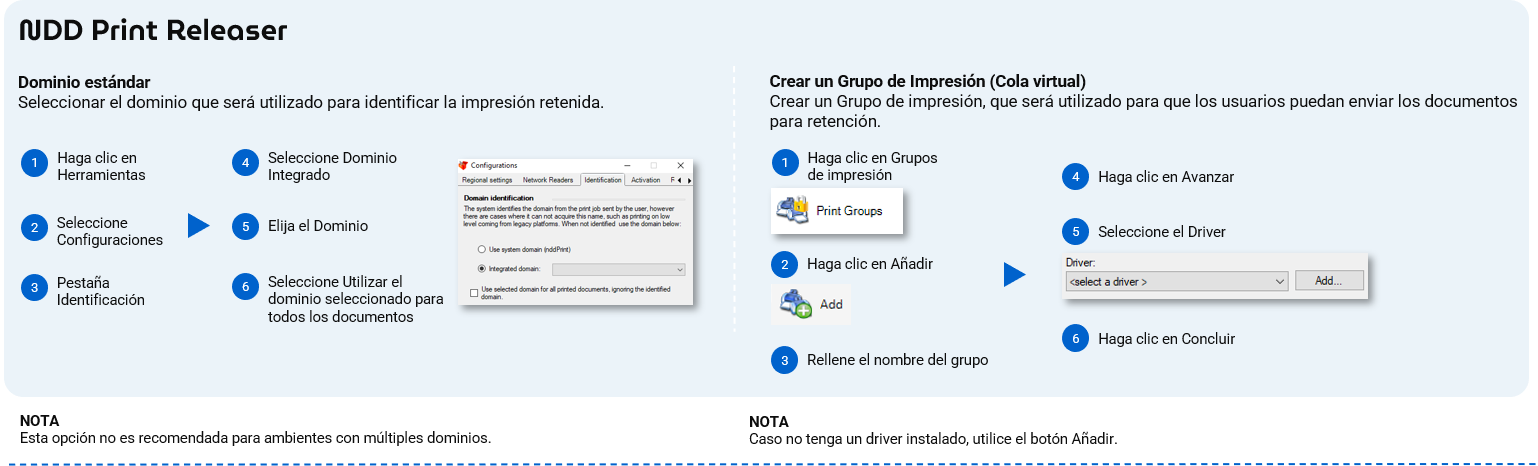The width and height of the screenshot is (1538, 466).
Task: Click the blue arrow left of the Driver field
Action: (x=1014, y=275)
